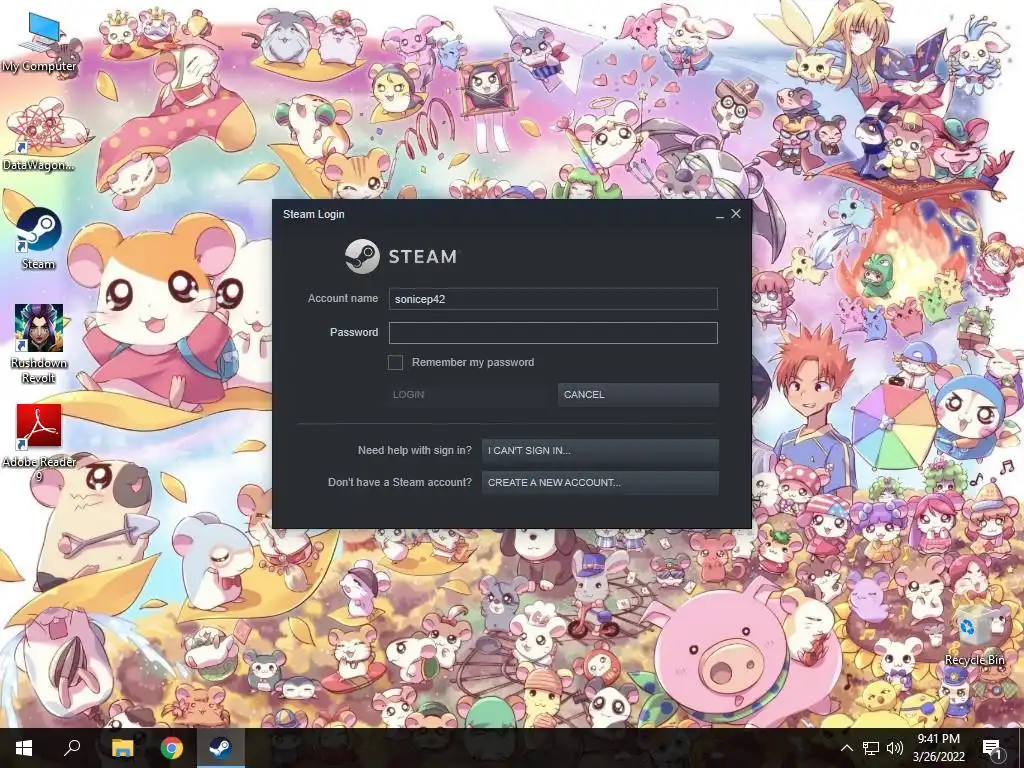Viewport: 1024px width, 768px height.
Task: Close the Steam Login window
Action: pos(736,214)
